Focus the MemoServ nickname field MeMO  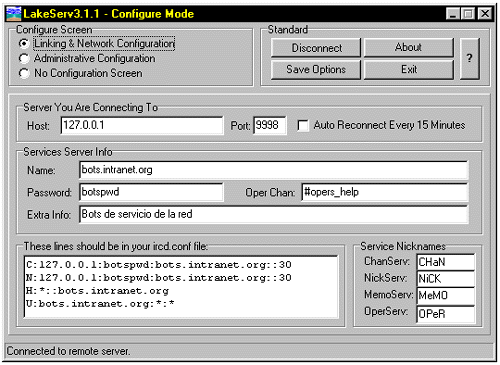click(446, 296)
